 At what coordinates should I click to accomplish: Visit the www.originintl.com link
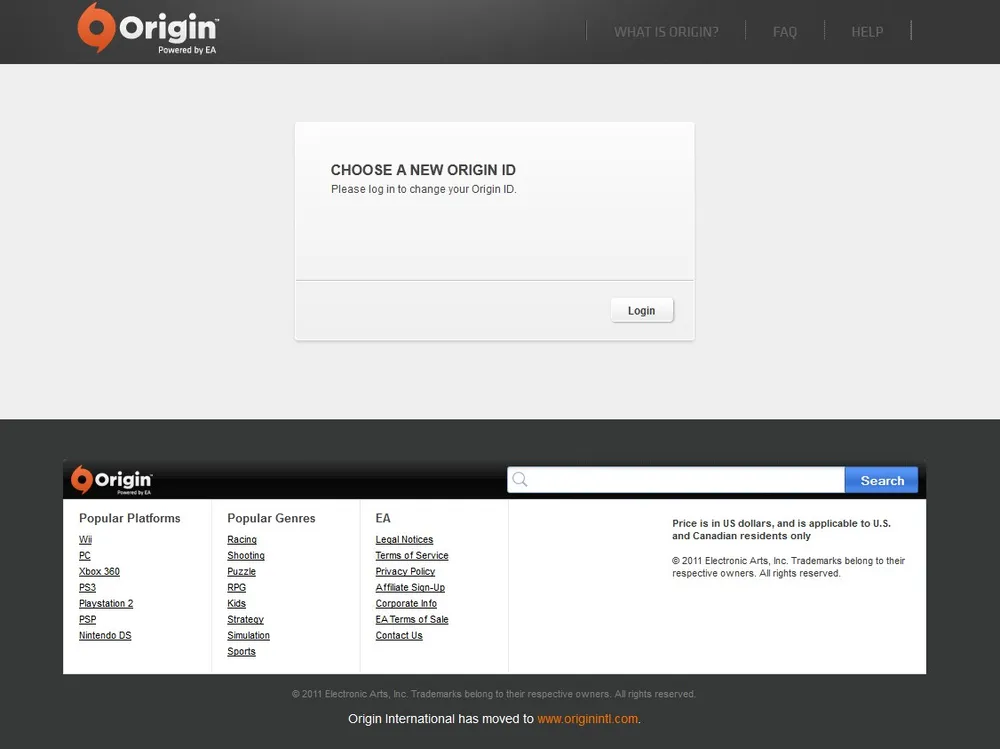587,719
